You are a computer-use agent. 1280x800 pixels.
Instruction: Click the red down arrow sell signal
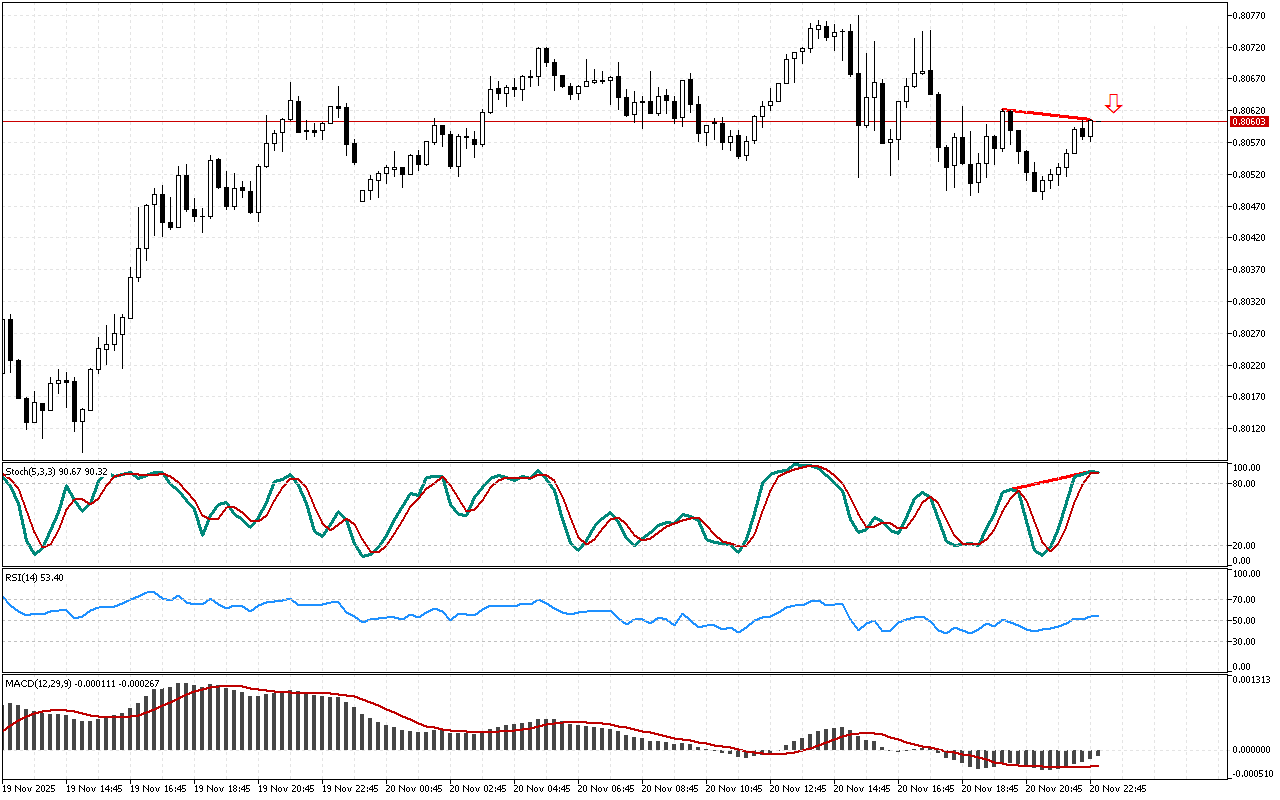tap(1113, 103)
